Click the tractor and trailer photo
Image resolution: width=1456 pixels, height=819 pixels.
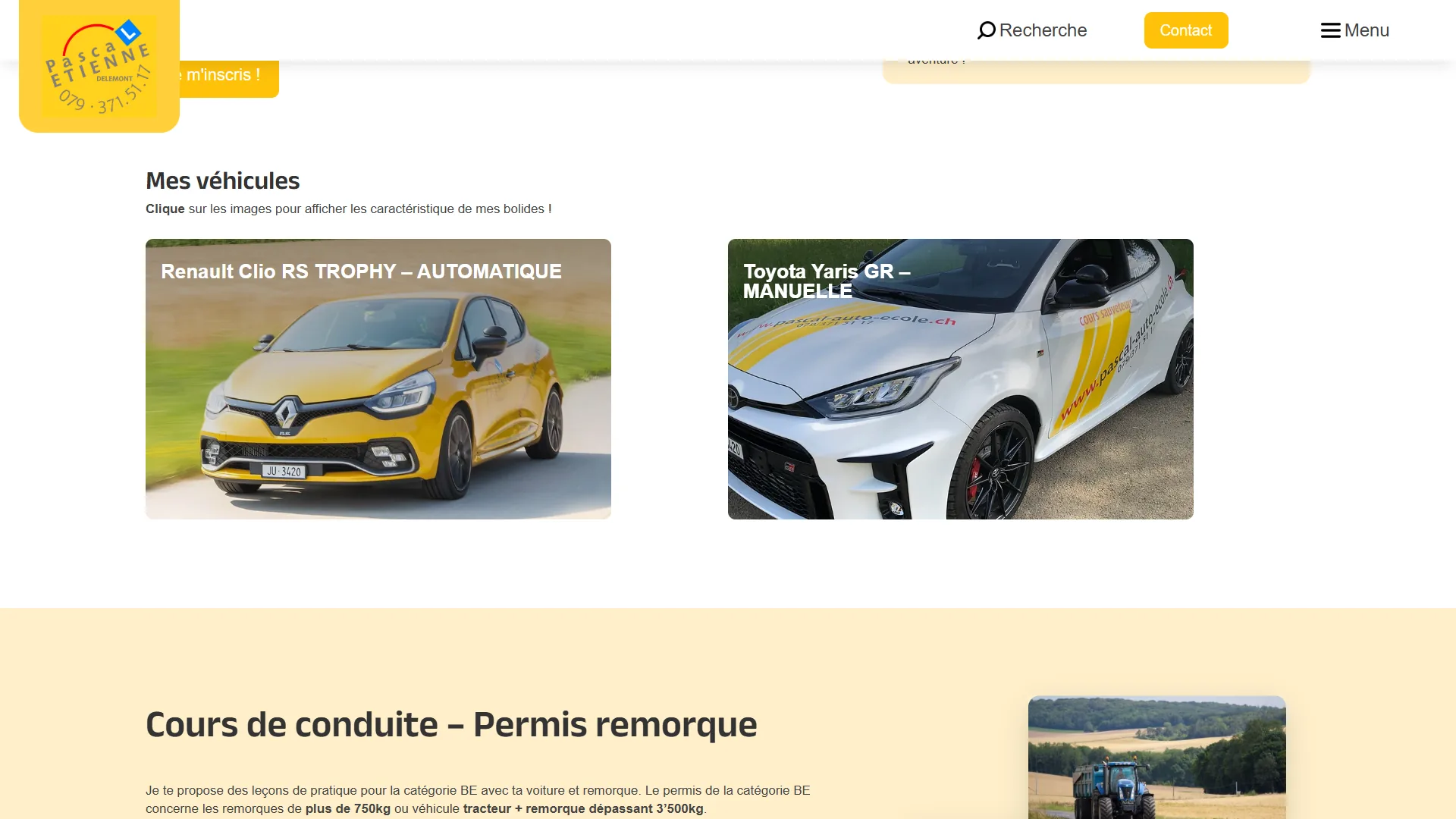pos(1157,758)
